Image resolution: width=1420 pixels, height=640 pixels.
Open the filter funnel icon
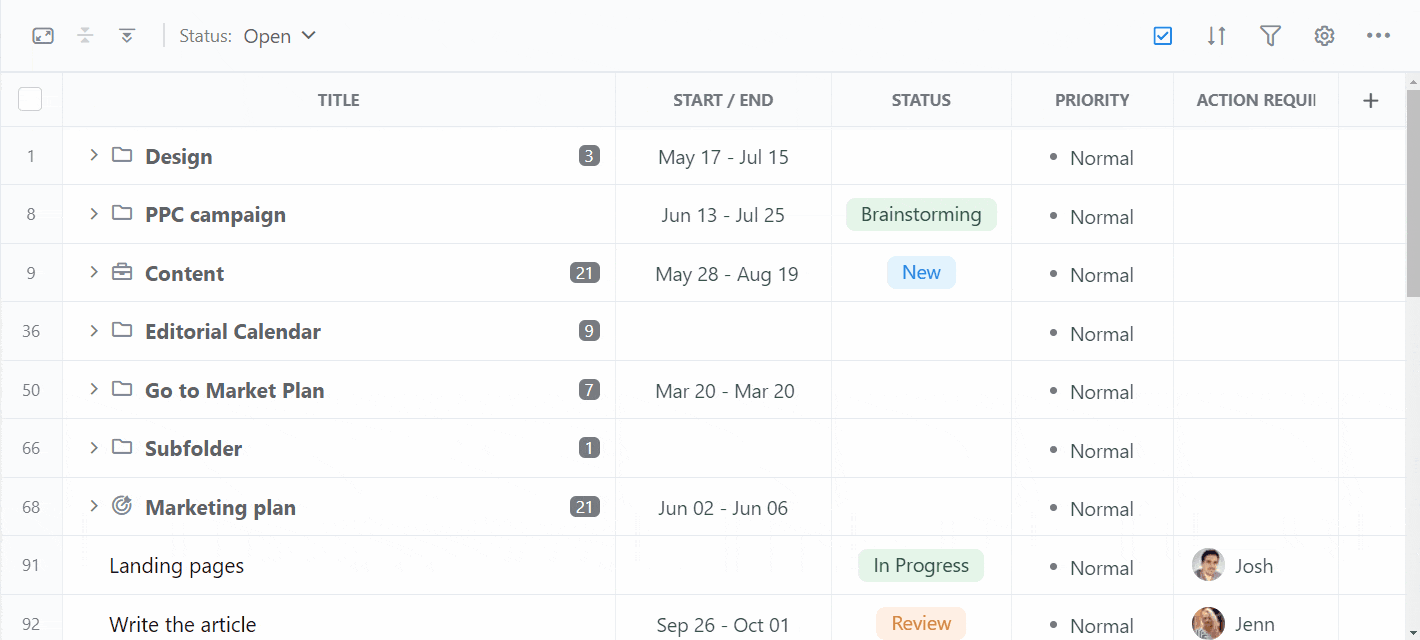[1270, 36]
